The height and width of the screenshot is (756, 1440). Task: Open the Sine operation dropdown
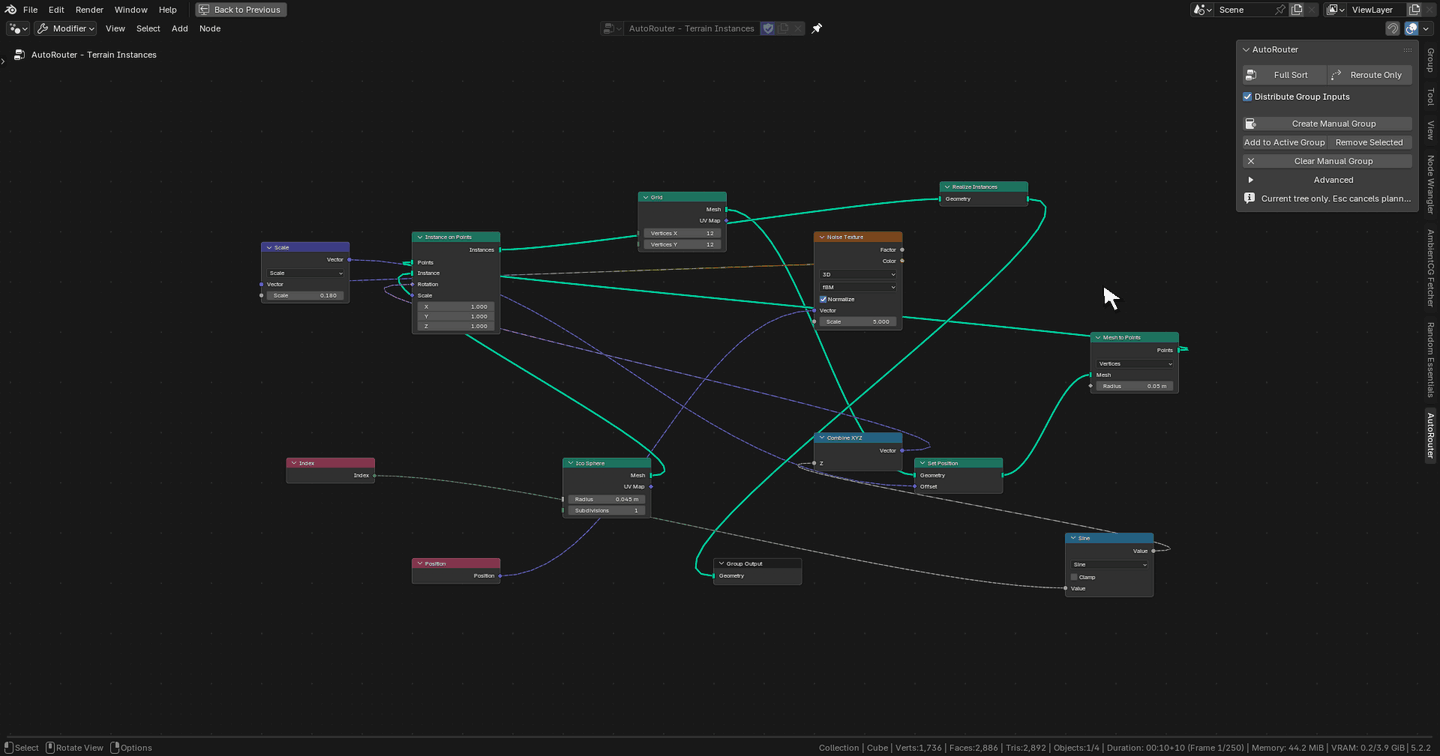[1109, 565]
